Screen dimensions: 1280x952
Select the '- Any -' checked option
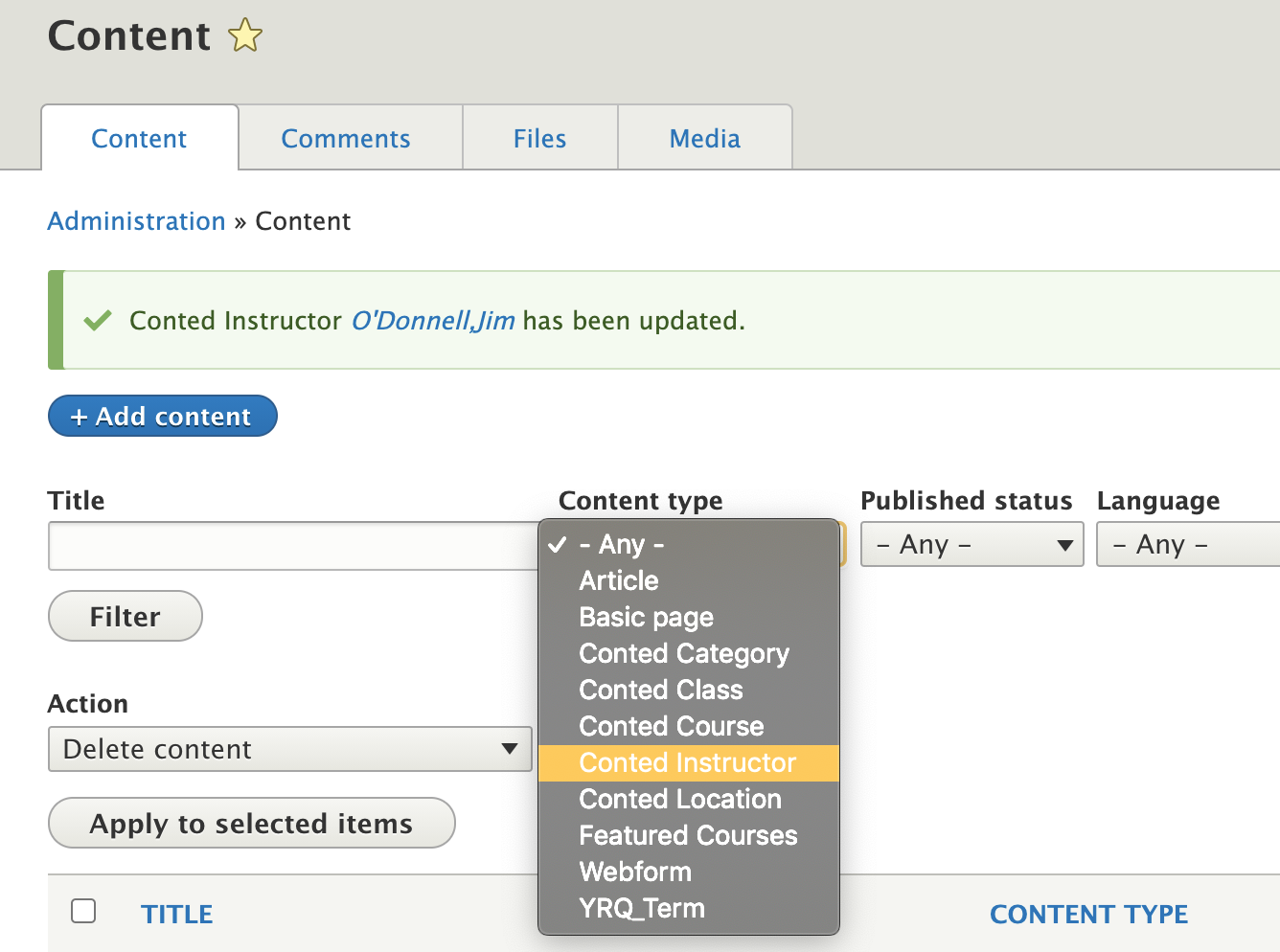point(621,544)
